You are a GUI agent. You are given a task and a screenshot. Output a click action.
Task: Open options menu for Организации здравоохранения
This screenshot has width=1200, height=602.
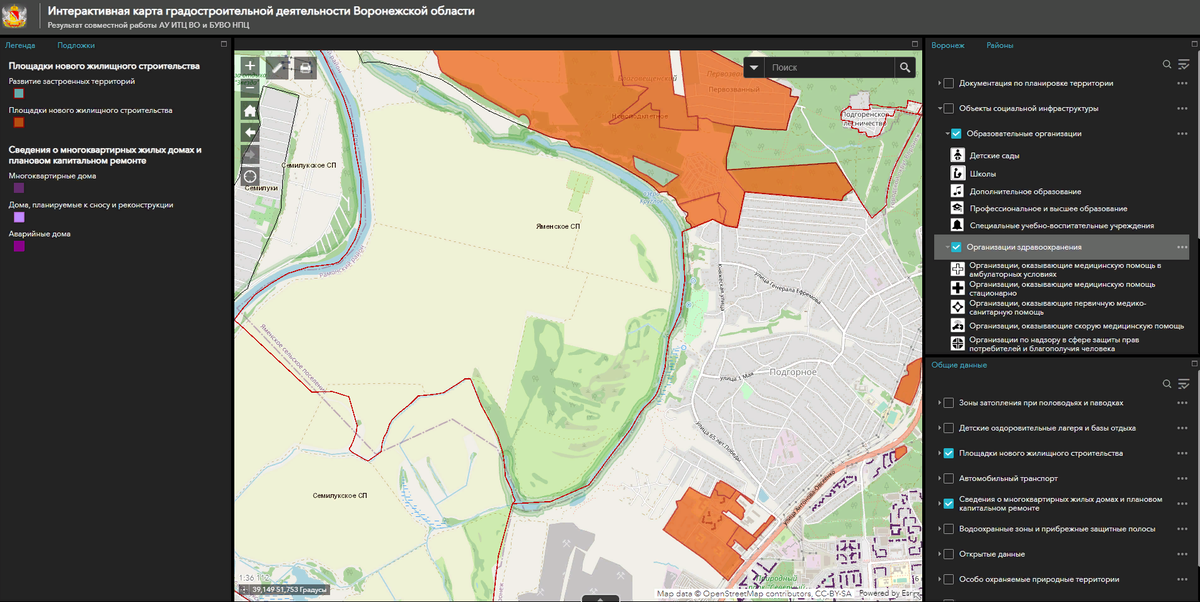(1182, 247)
